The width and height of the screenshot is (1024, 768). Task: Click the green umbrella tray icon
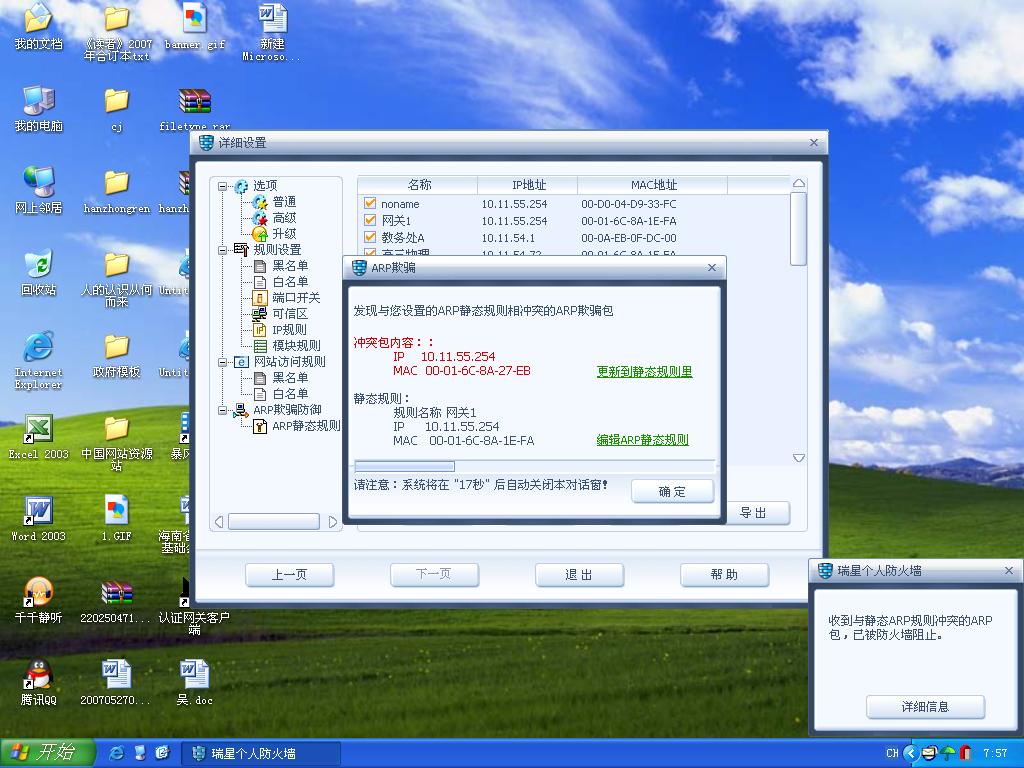click(x=948, y=753)
